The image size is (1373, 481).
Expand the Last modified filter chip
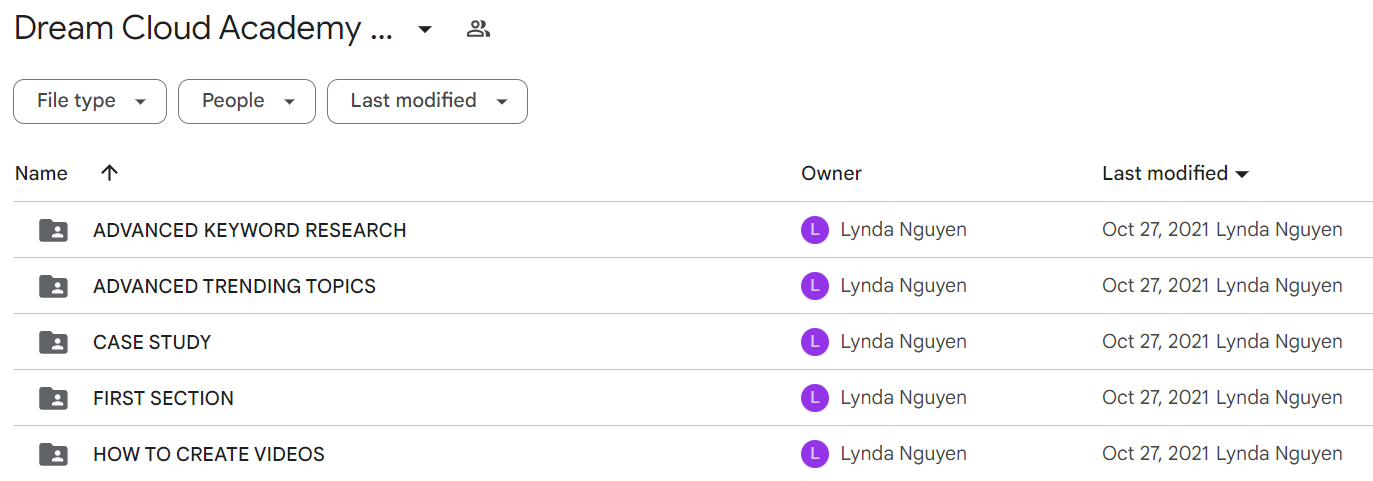pos(427,101)
